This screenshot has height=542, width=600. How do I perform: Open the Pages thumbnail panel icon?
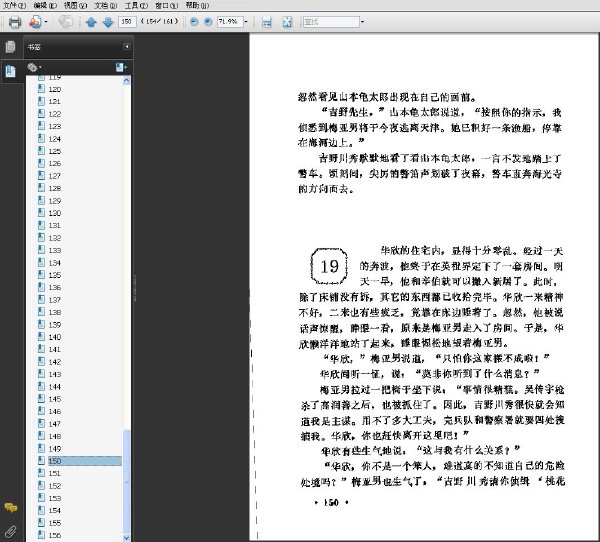(10, 47)
